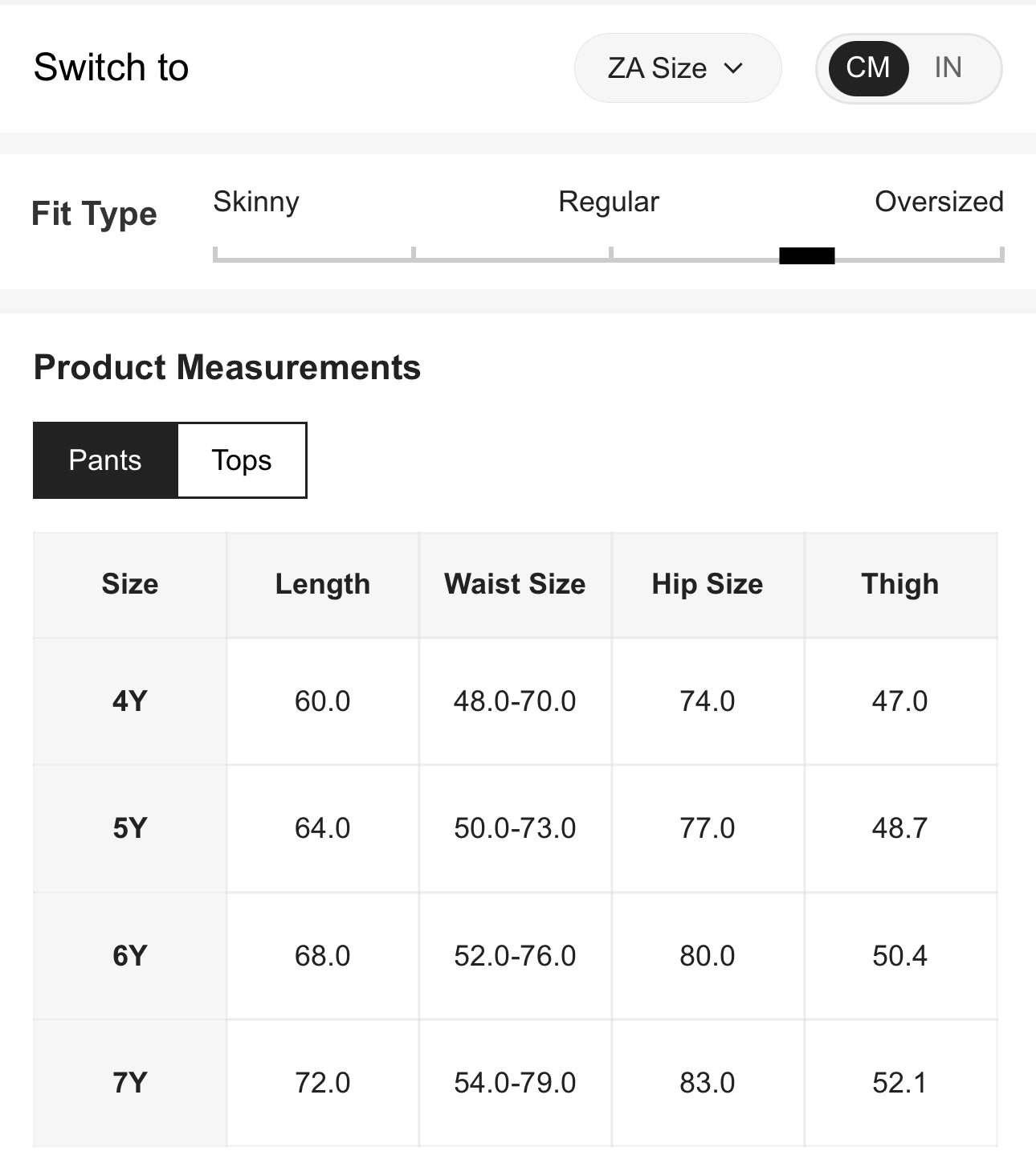Select the 7Y size row
This screenshot has height=1156, width=1036.
tap(129, 1083)
